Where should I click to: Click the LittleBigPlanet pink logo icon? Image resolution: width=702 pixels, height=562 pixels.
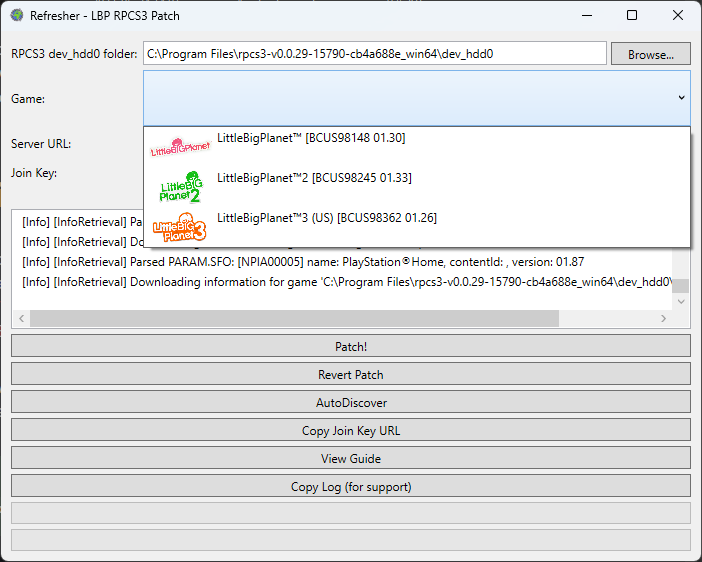tap(180, 147)
